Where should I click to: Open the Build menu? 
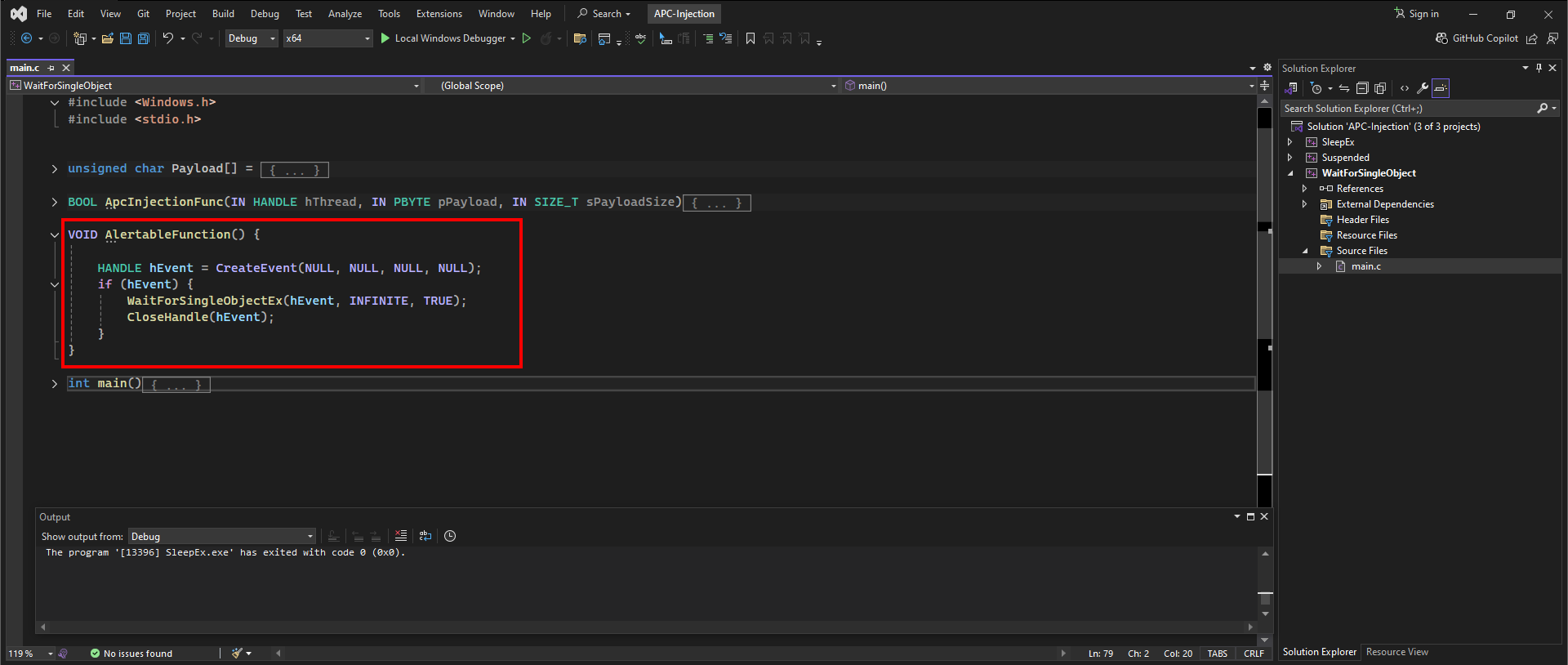pyautogui.click(x=223, y=14)
